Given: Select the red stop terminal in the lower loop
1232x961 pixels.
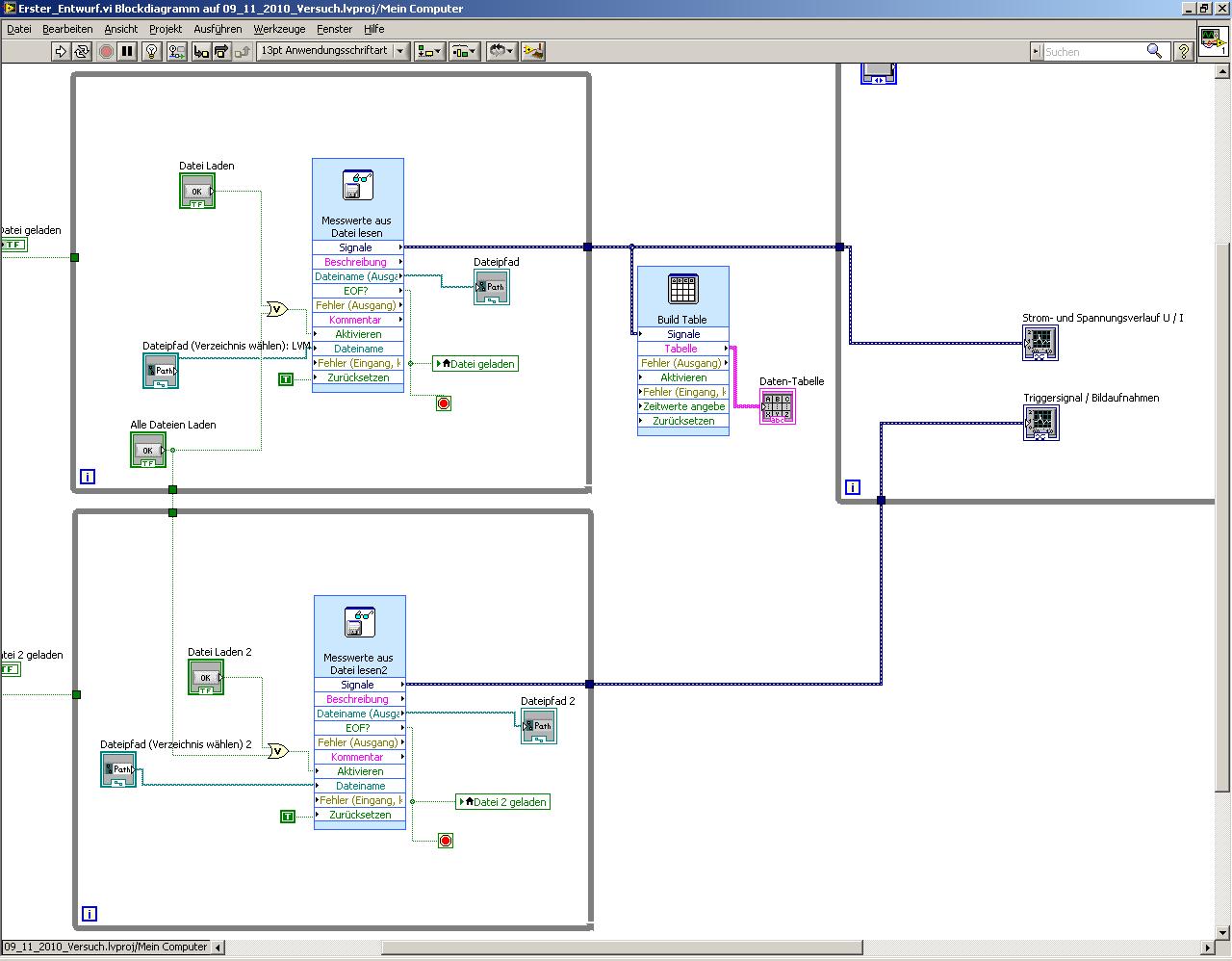Looking at the screenshot, I should click(x=446, y=841).
